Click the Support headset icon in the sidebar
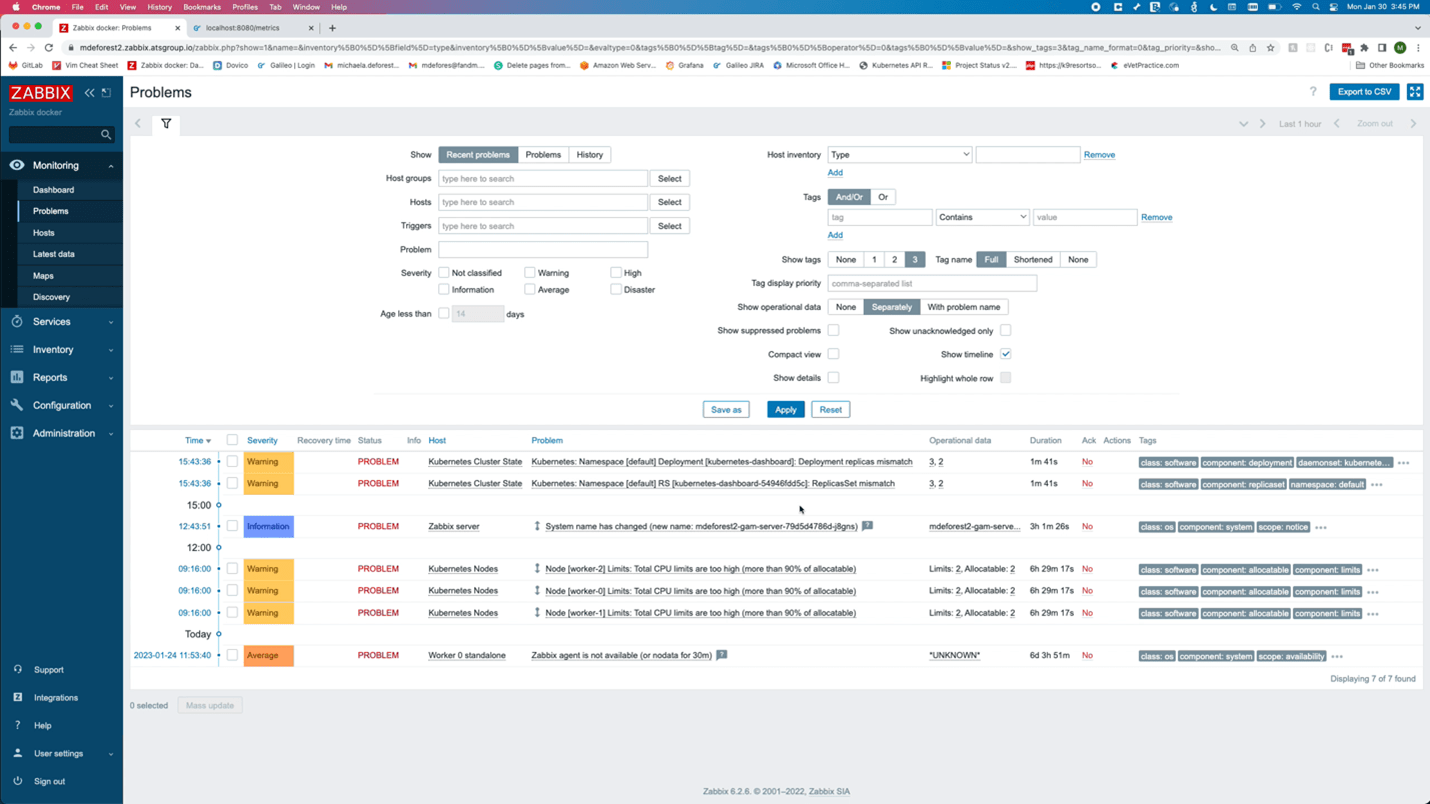 tap(17, 669)
